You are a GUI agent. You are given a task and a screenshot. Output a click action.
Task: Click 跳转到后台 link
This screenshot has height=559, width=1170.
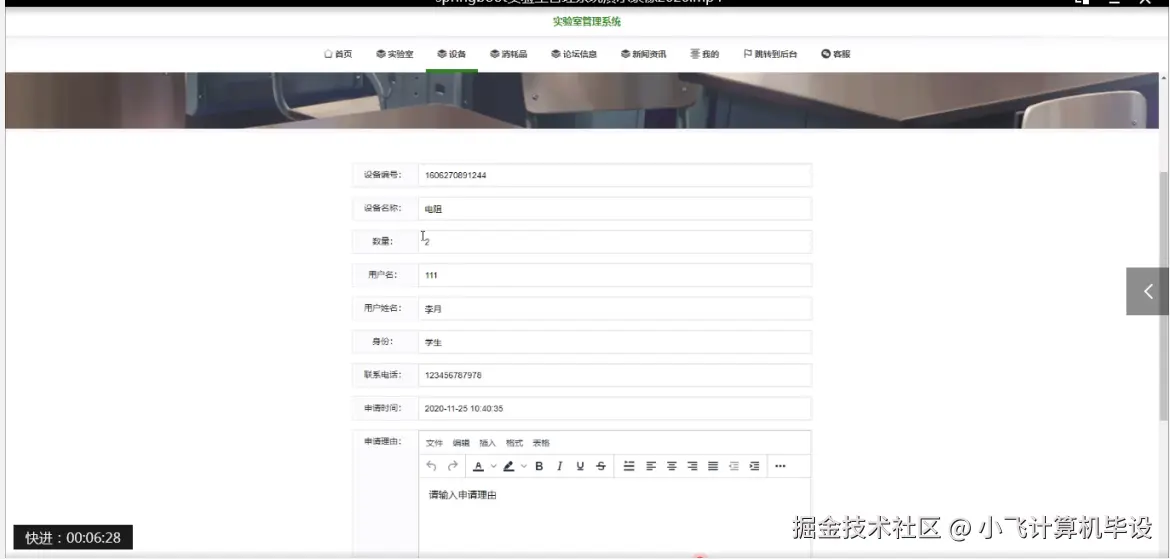[770, 54]
